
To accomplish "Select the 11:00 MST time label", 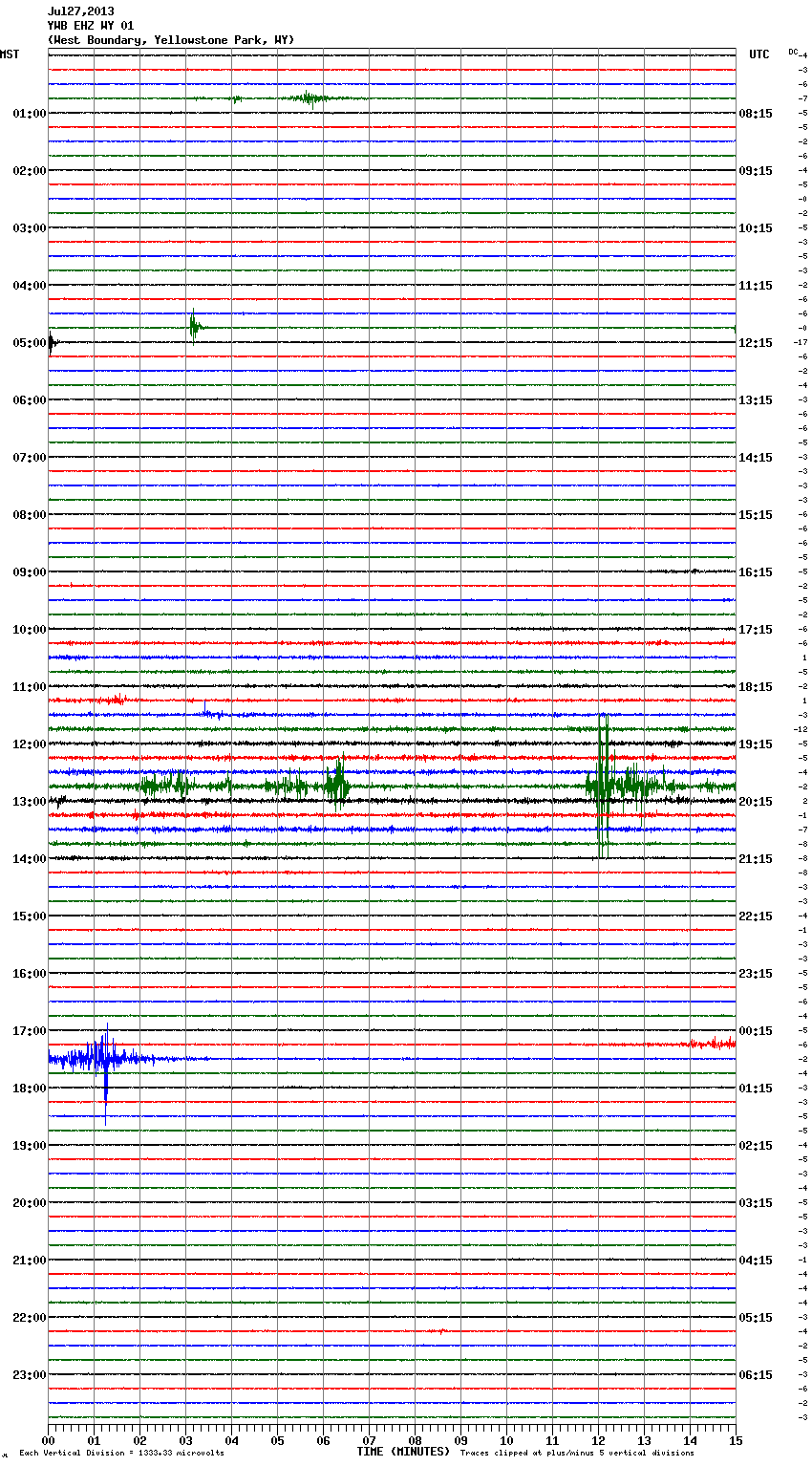I will tap(30, 687).
